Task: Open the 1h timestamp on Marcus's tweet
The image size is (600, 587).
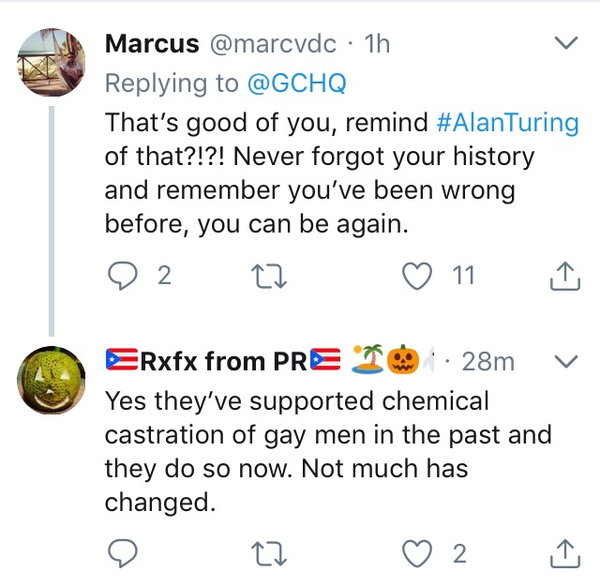Action: pyautogui.click(x=377, y=45)
